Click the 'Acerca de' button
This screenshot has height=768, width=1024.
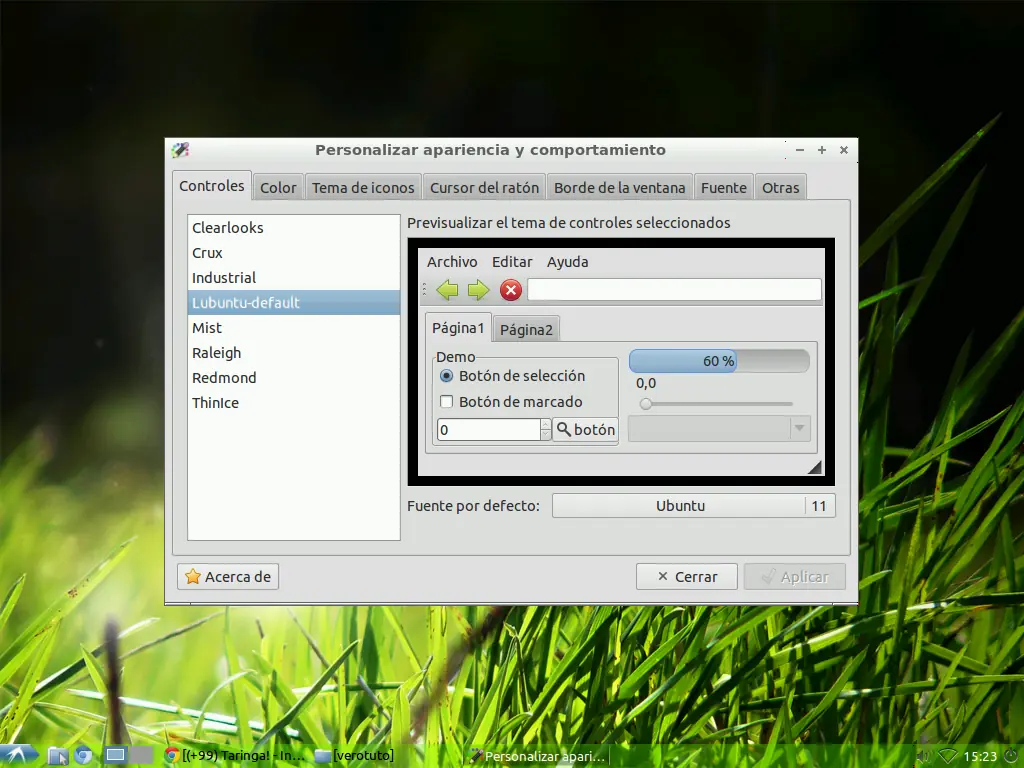click(228, 577)
